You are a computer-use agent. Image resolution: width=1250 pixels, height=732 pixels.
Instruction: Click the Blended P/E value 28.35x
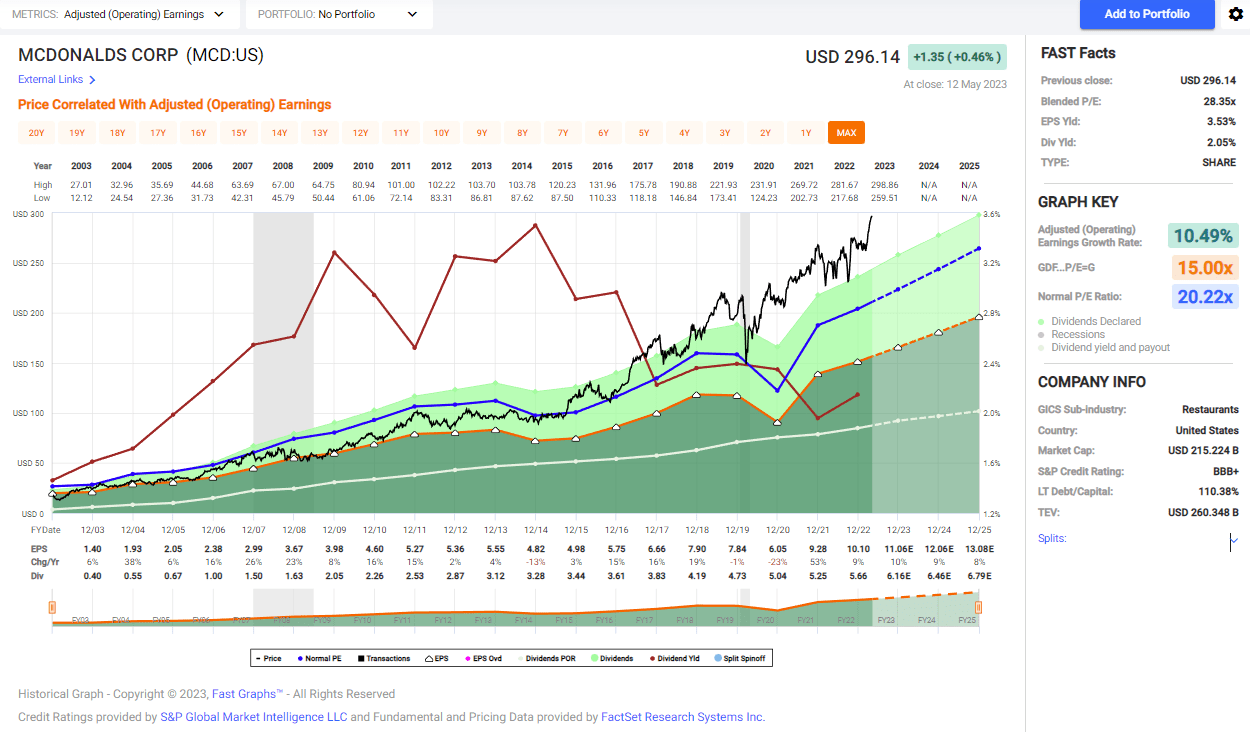coord(1220,101)
